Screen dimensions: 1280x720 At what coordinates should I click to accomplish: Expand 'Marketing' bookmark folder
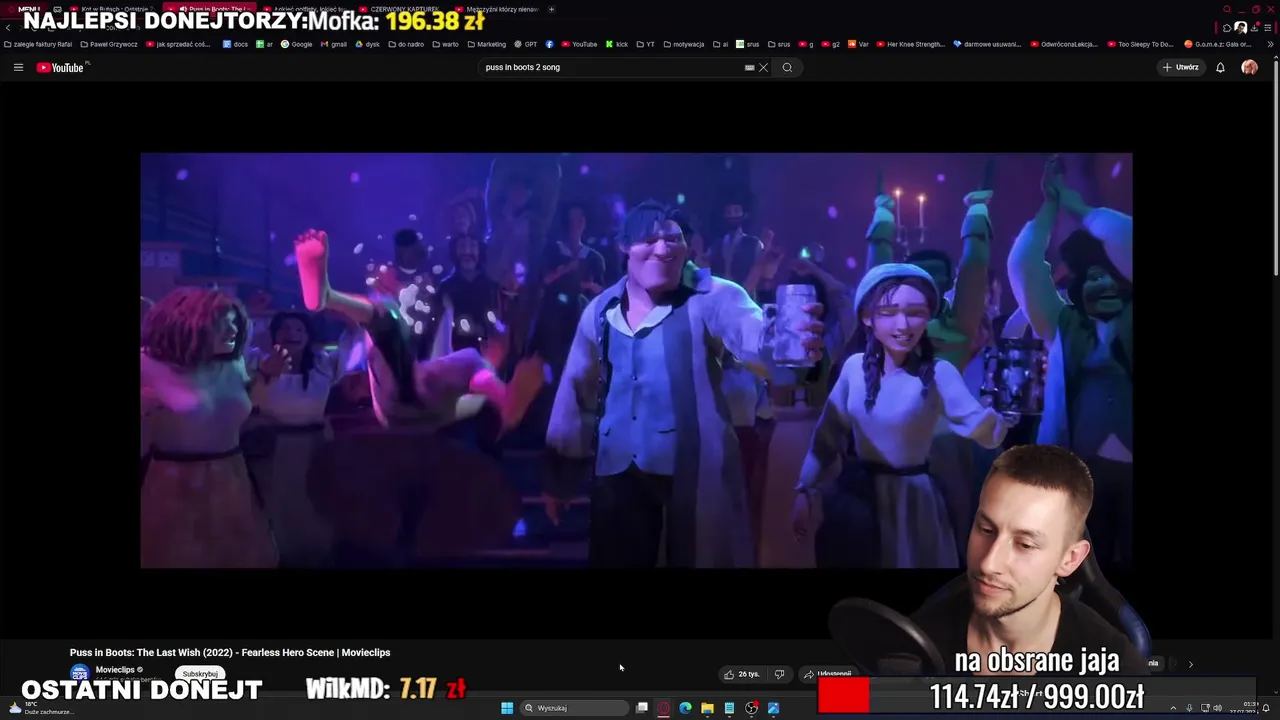coord(486,44)
